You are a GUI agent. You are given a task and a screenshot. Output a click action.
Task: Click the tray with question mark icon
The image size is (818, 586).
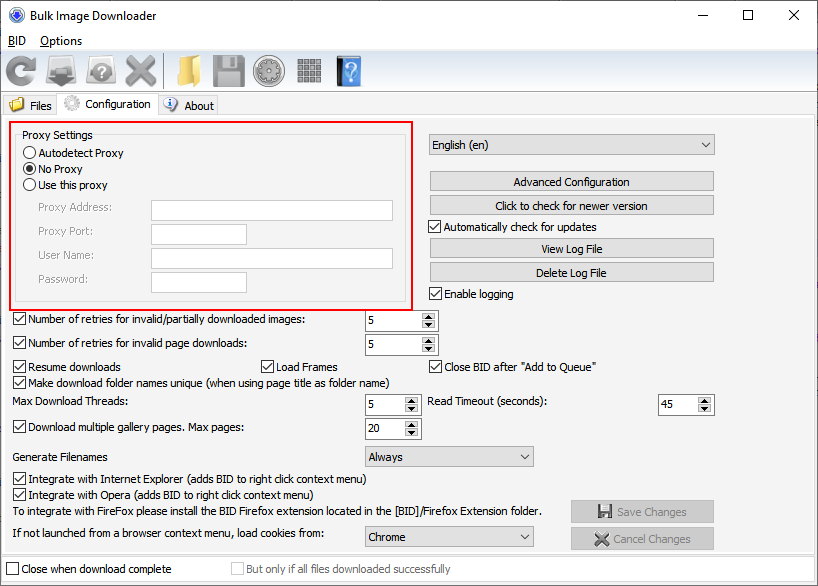click(x=101, y=70)
